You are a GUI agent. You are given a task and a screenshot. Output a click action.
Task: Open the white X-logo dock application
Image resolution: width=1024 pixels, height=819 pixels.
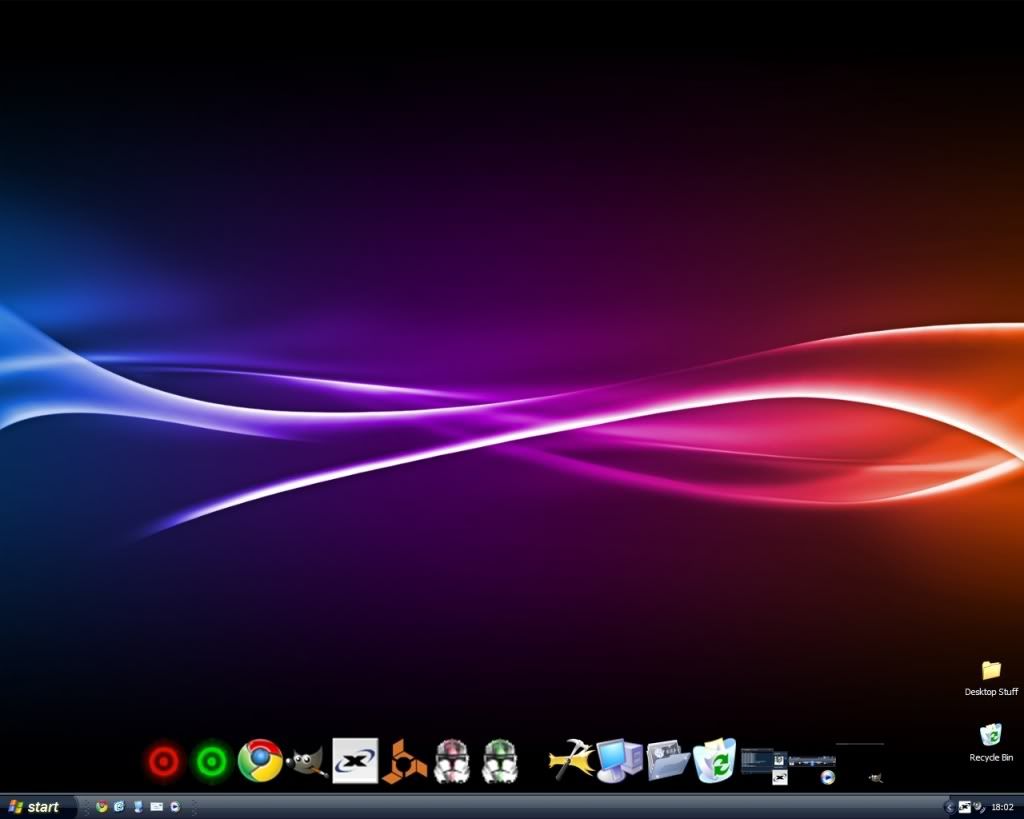pyautogui.click(x=355, y=761)
